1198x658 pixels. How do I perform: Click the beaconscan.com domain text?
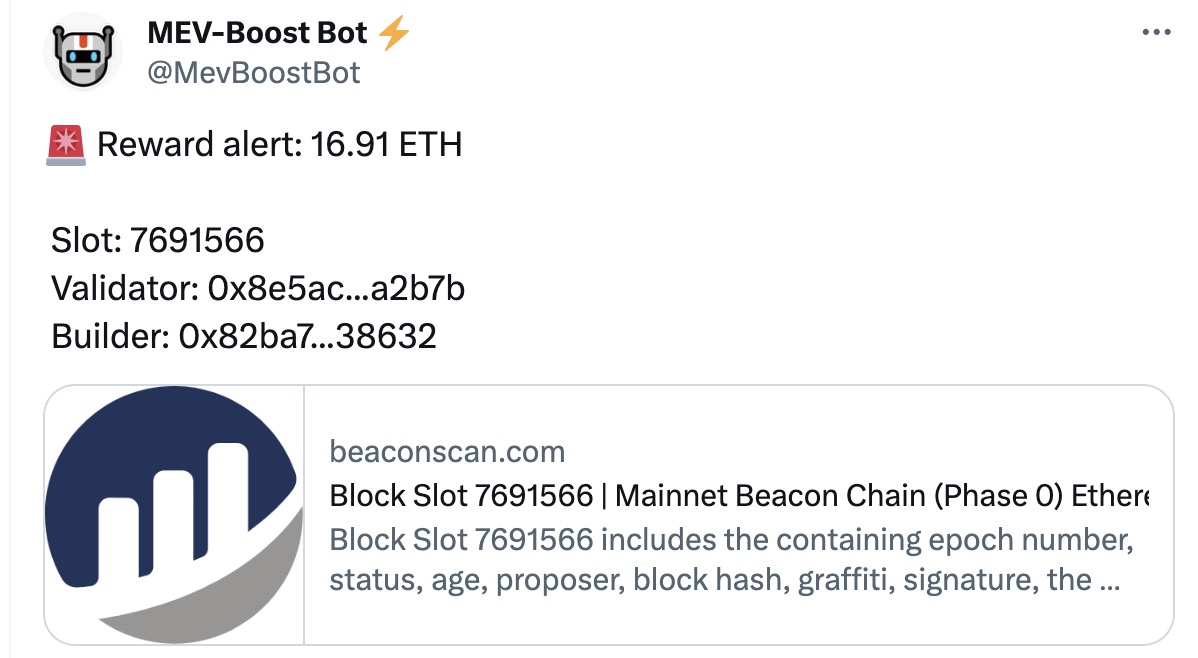[447, 452]
